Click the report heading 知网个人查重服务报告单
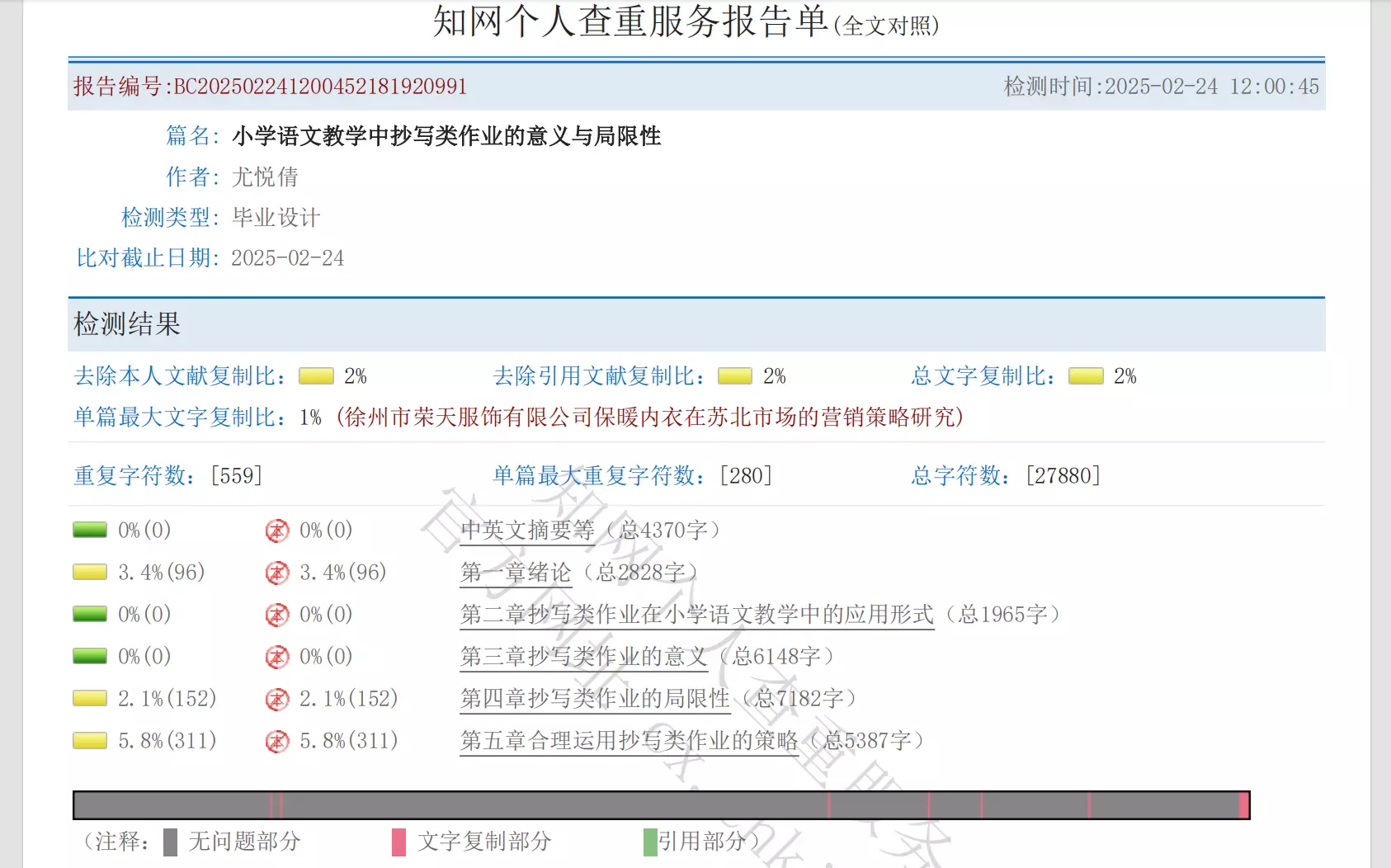The height and width of the screenshot is (868, 1391). tap(630, 21)
